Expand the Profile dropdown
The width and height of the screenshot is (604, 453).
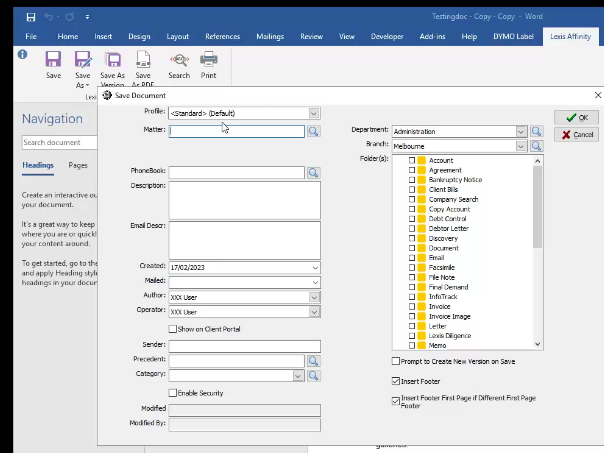pos(314,113)
